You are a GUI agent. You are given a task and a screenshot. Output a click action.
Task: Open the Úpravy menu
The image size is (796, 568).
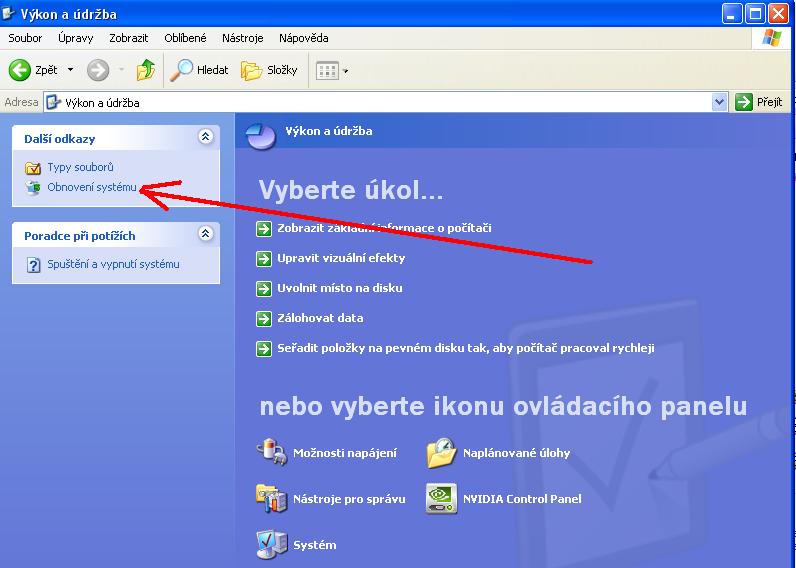76,38
